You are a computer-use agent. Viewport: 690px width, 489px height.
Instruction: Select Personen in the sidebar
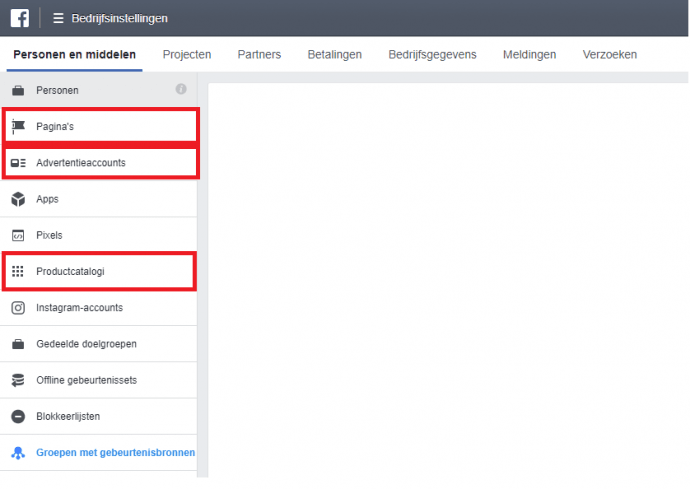point(99,90)
